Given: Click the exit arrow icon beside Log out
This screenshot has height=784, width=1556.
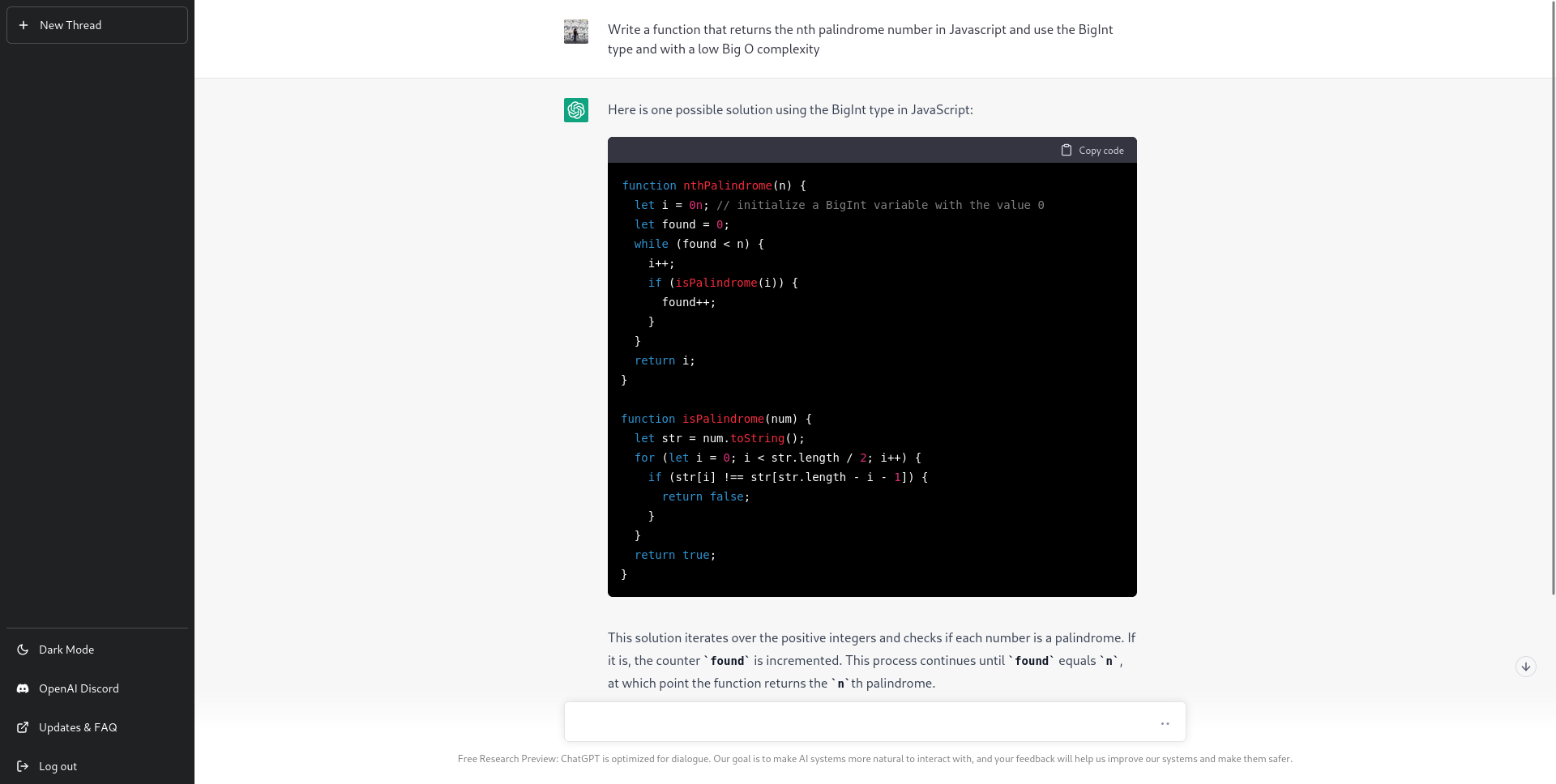Looking at the screenshot, I should (x=23, y=766).
